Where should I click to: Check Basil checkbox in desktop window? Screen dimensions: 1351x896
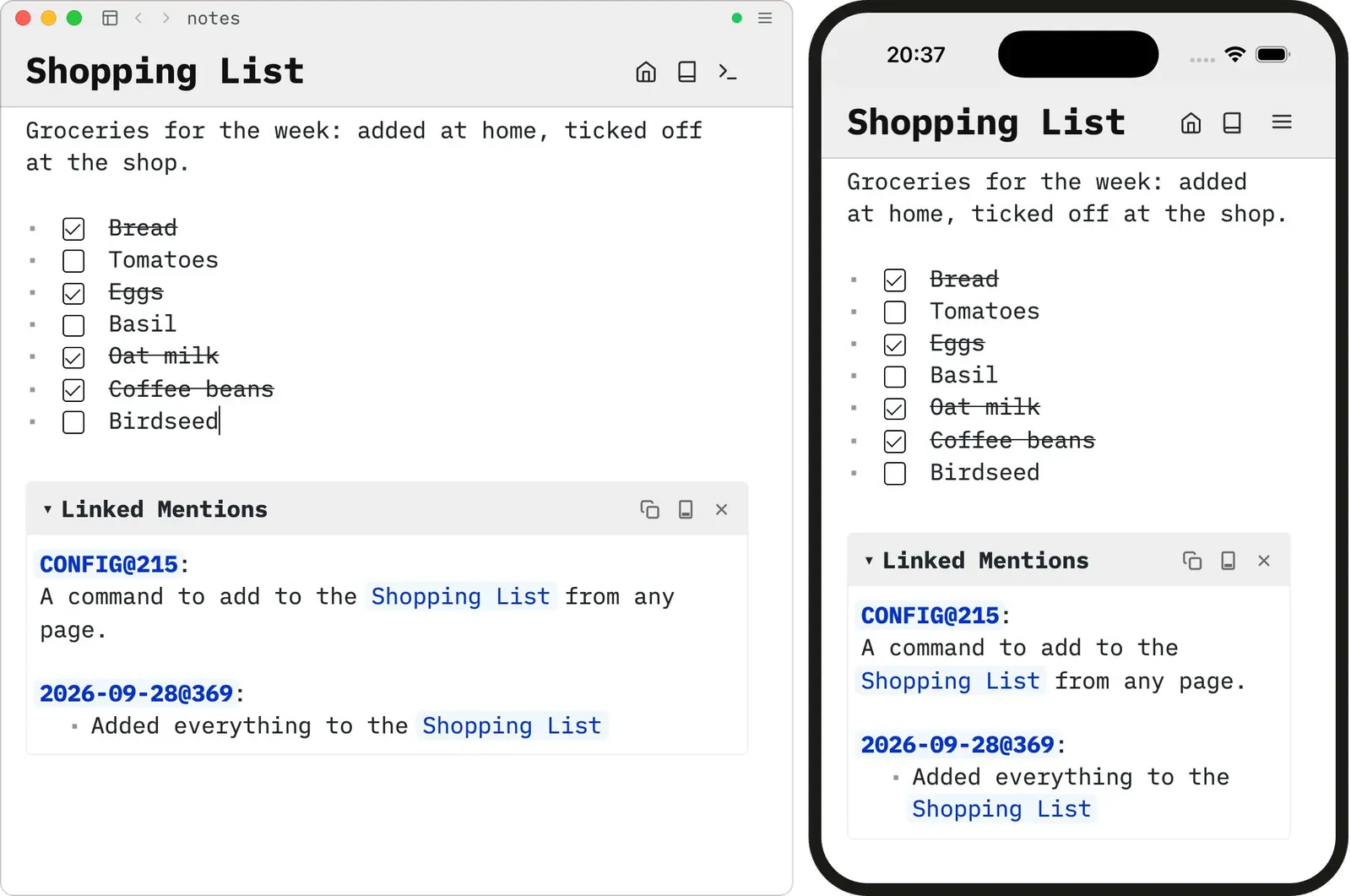pos(73,325)
